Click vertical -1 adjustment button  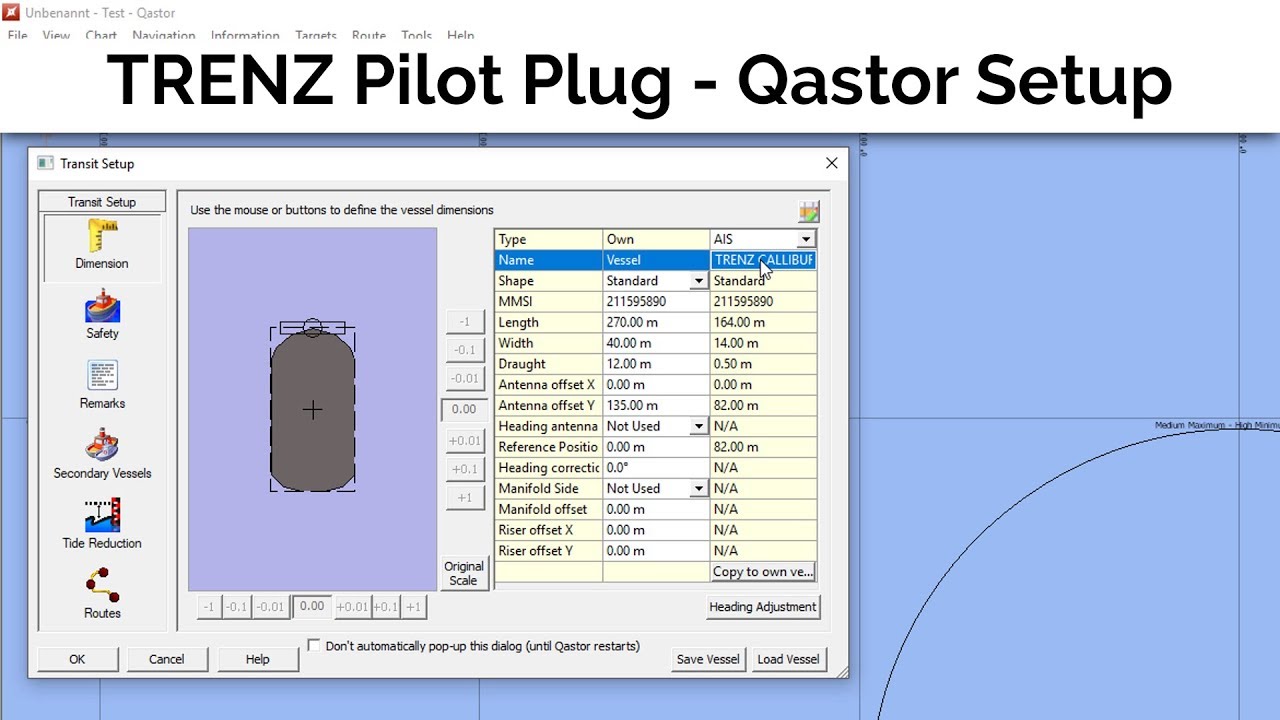(x=464, y=322)
